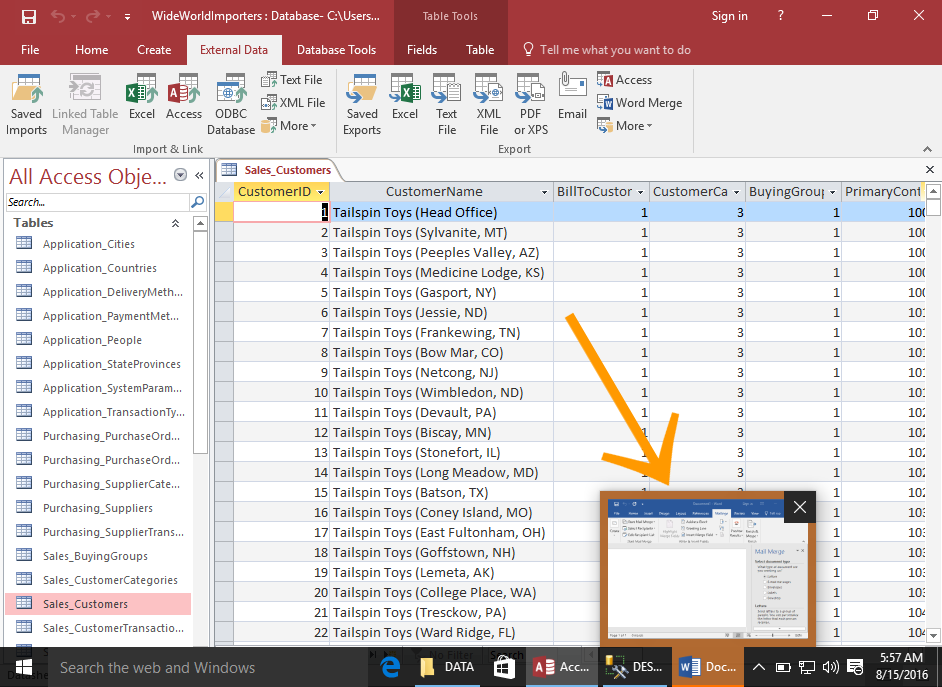Viewport: 942px width, 687px height.
Task: Export to XML File
Action: coord(488,105)
